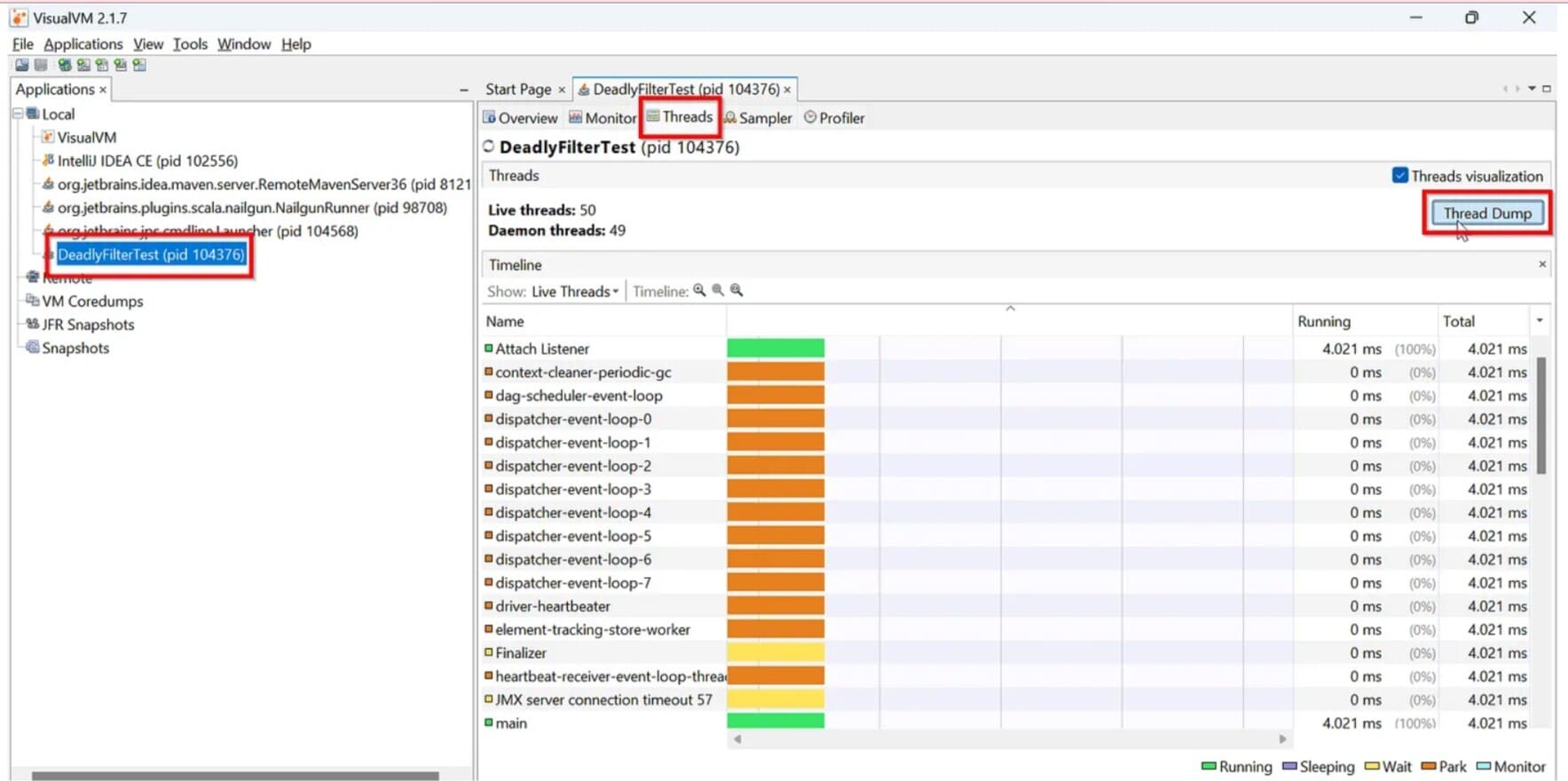The height and width of the screenshot is (781, 1568).
Task: Minimize the Applications side panel
Action: (x=463, y=90)
